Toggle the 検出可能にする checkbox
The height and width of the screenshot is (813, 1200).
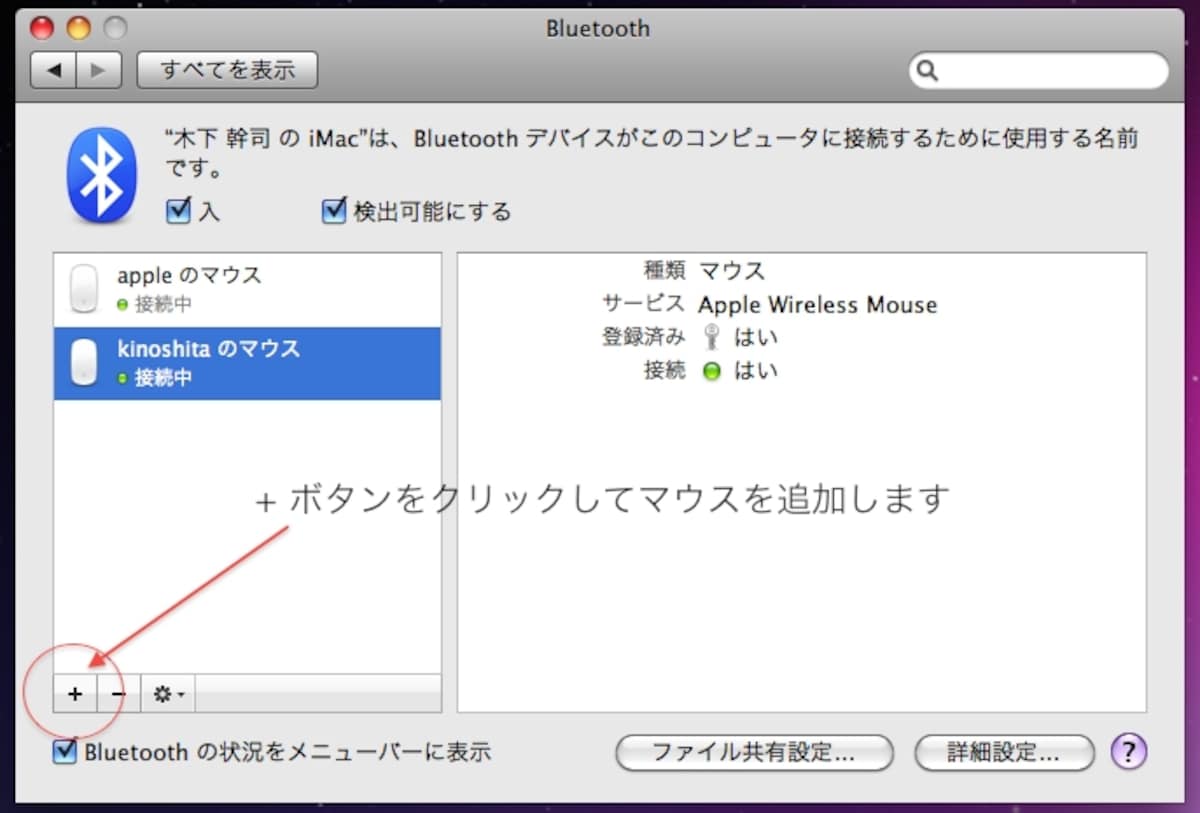(333, 211)
